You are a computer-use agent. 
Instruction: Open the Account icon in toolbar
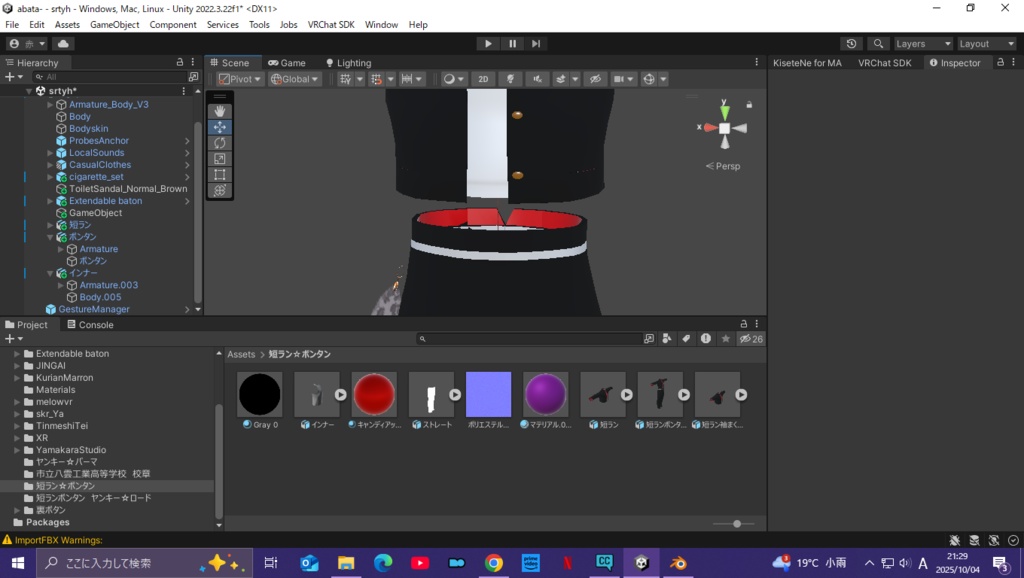point(27,44)
